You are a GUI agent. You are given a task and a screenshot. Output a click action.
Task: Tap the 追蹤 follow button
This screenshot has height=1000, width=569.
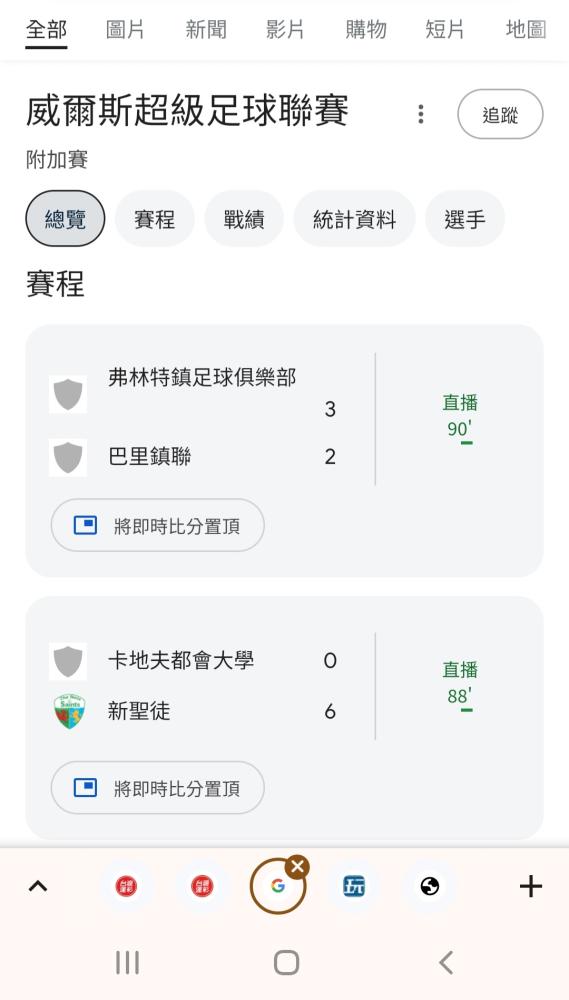(500, 114)
